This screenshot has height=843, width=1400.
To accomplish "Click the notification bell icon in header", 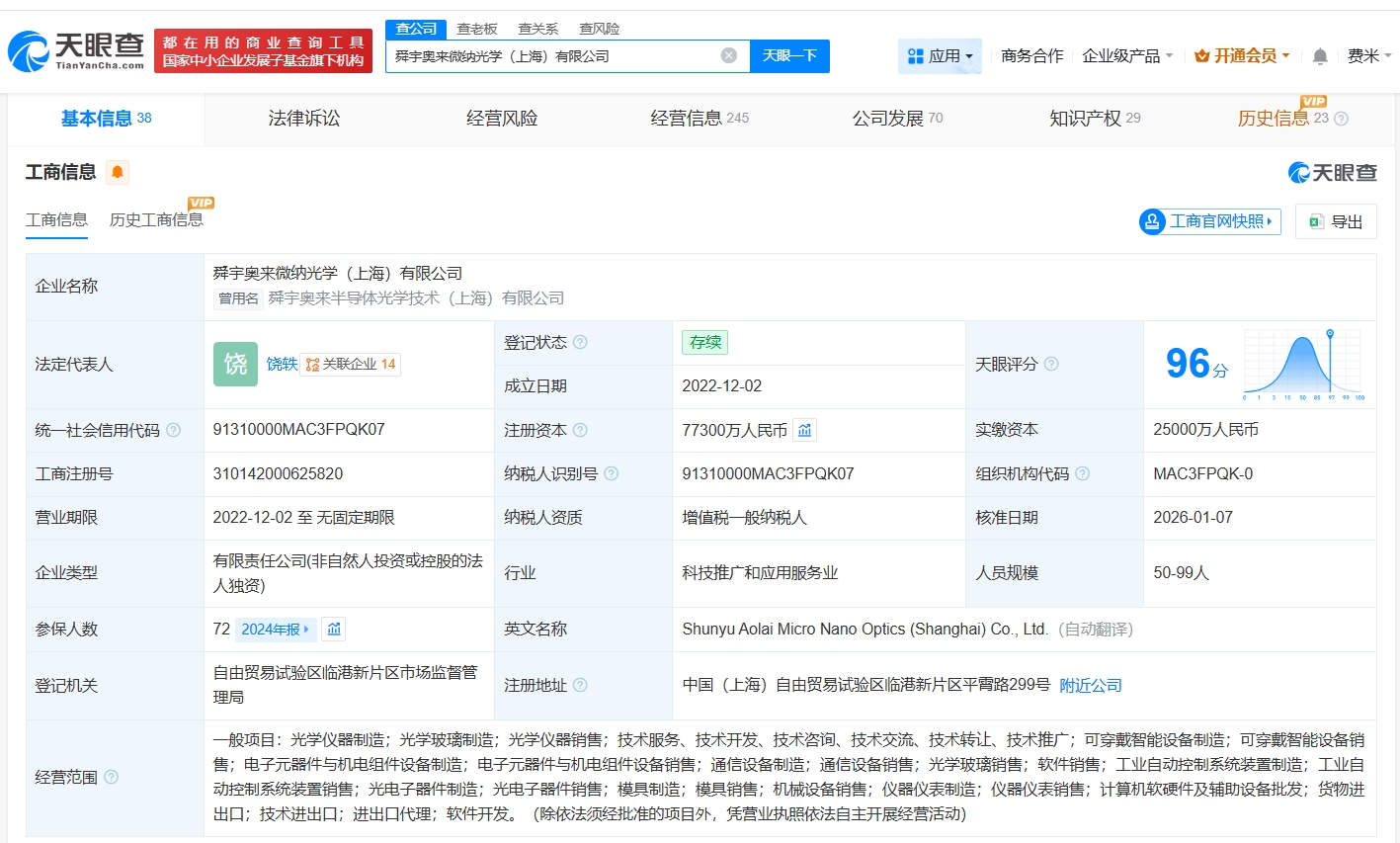I will [x=1320, y=56].
